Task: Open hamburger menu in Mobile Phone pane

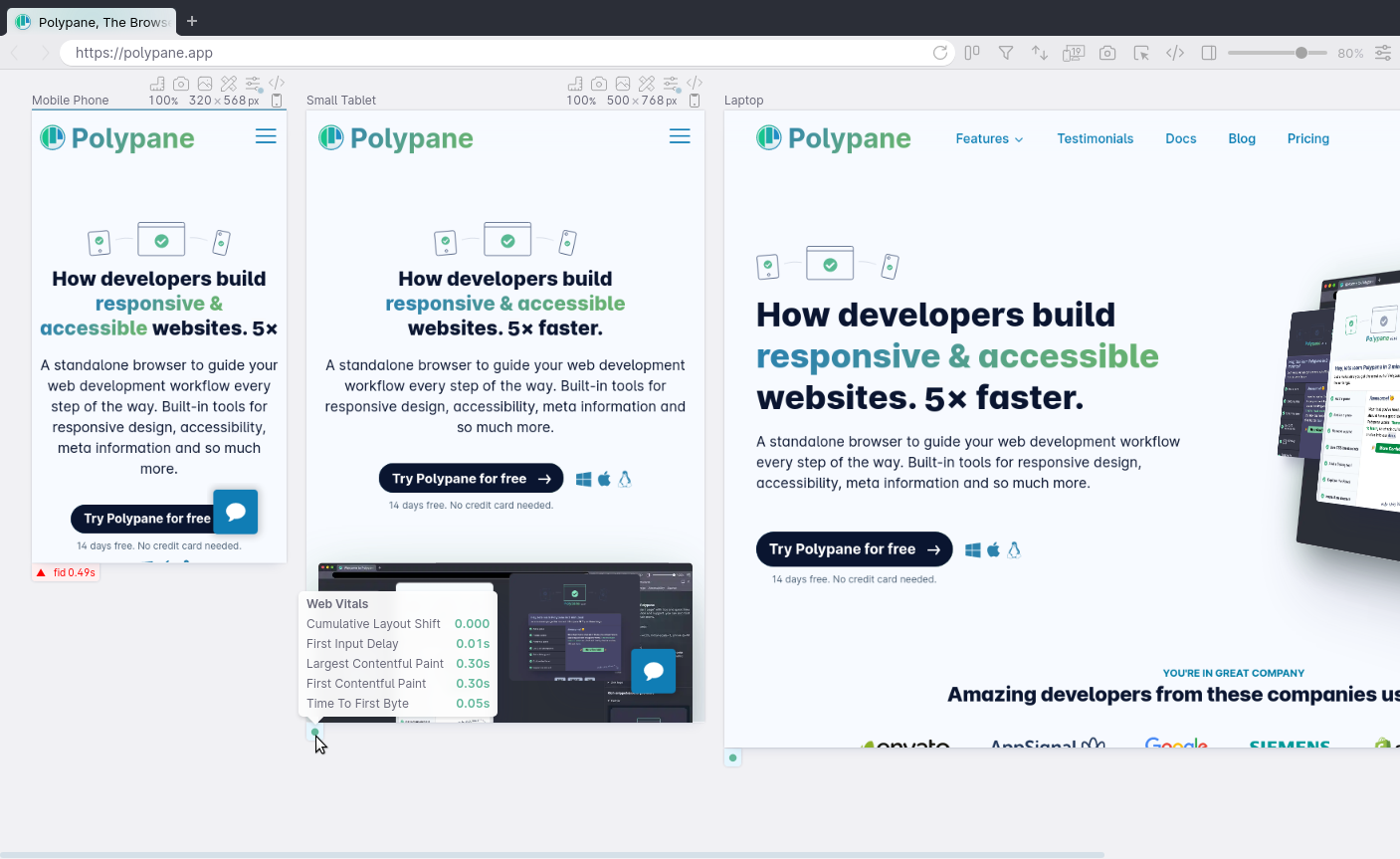Action: (x=266, y=136)
